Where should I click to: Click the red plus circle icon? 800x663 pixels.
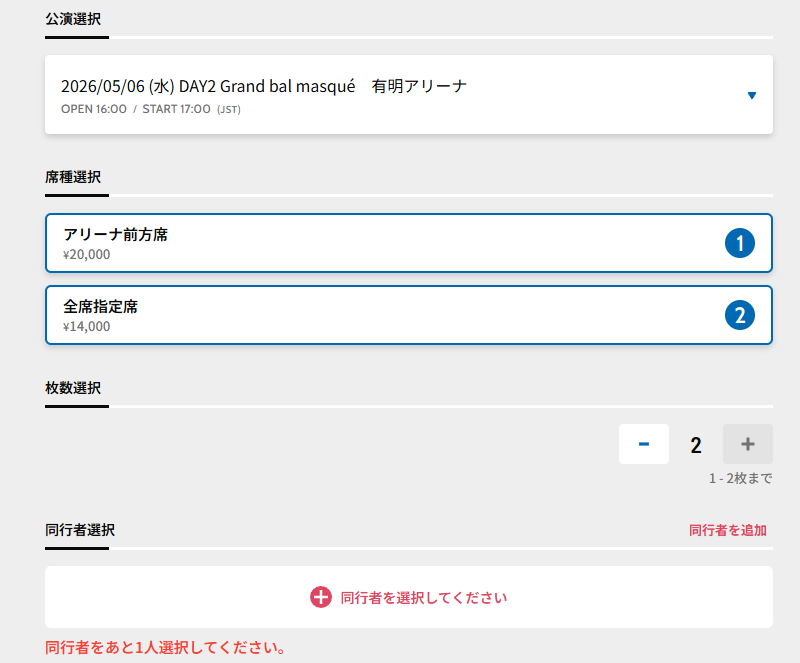click(321, 597)
